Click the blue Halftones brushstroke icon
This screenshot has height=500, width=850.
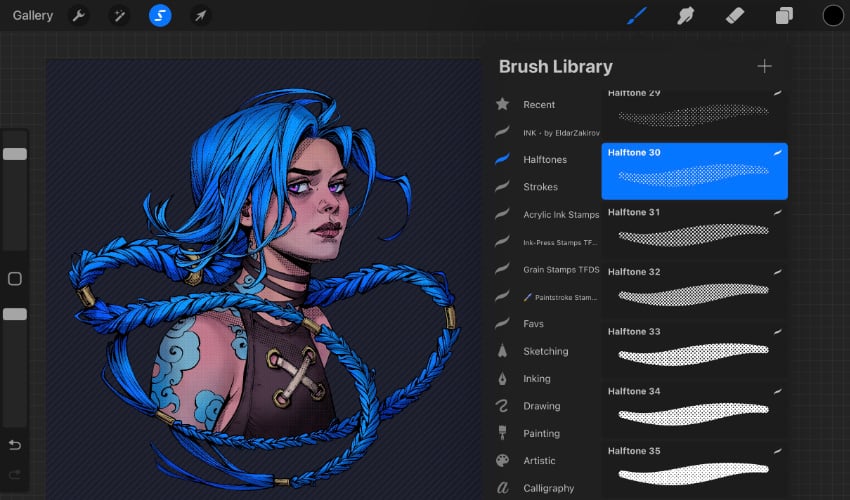503,158
